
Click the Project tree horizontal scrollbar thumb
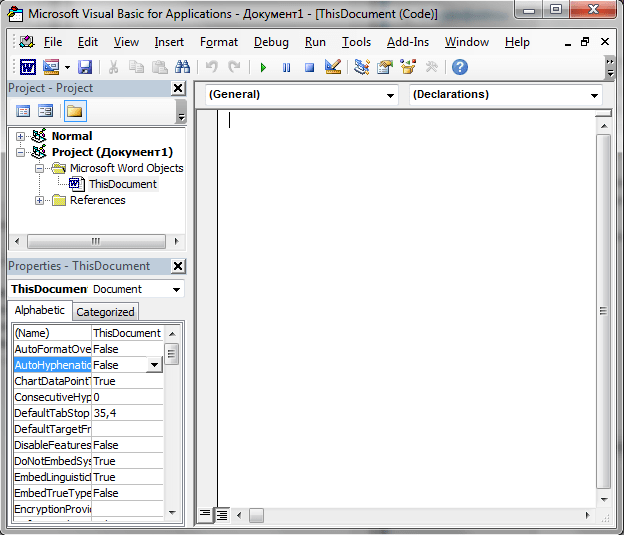pos(96,241)
